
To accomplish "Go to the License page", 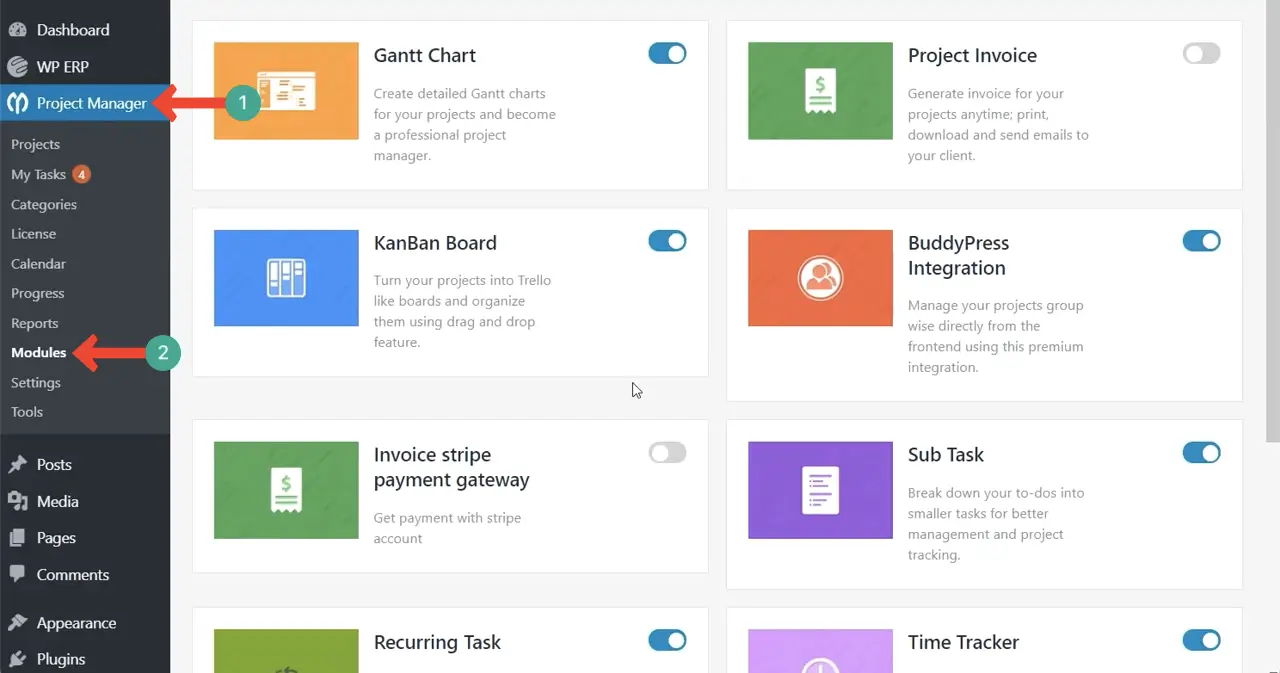I will [33, 233].
